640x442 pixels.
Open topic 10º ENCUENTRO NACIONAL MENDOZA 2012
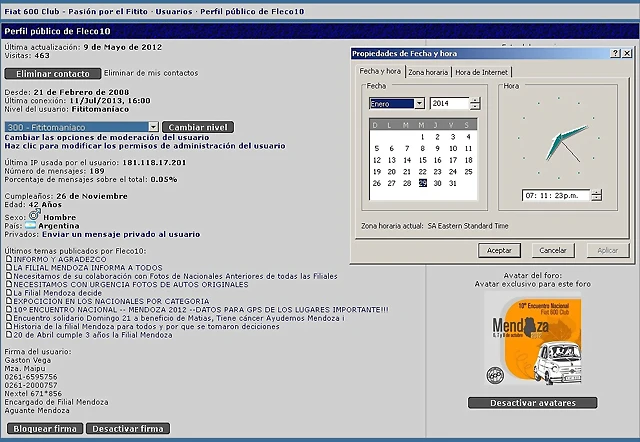201,310
